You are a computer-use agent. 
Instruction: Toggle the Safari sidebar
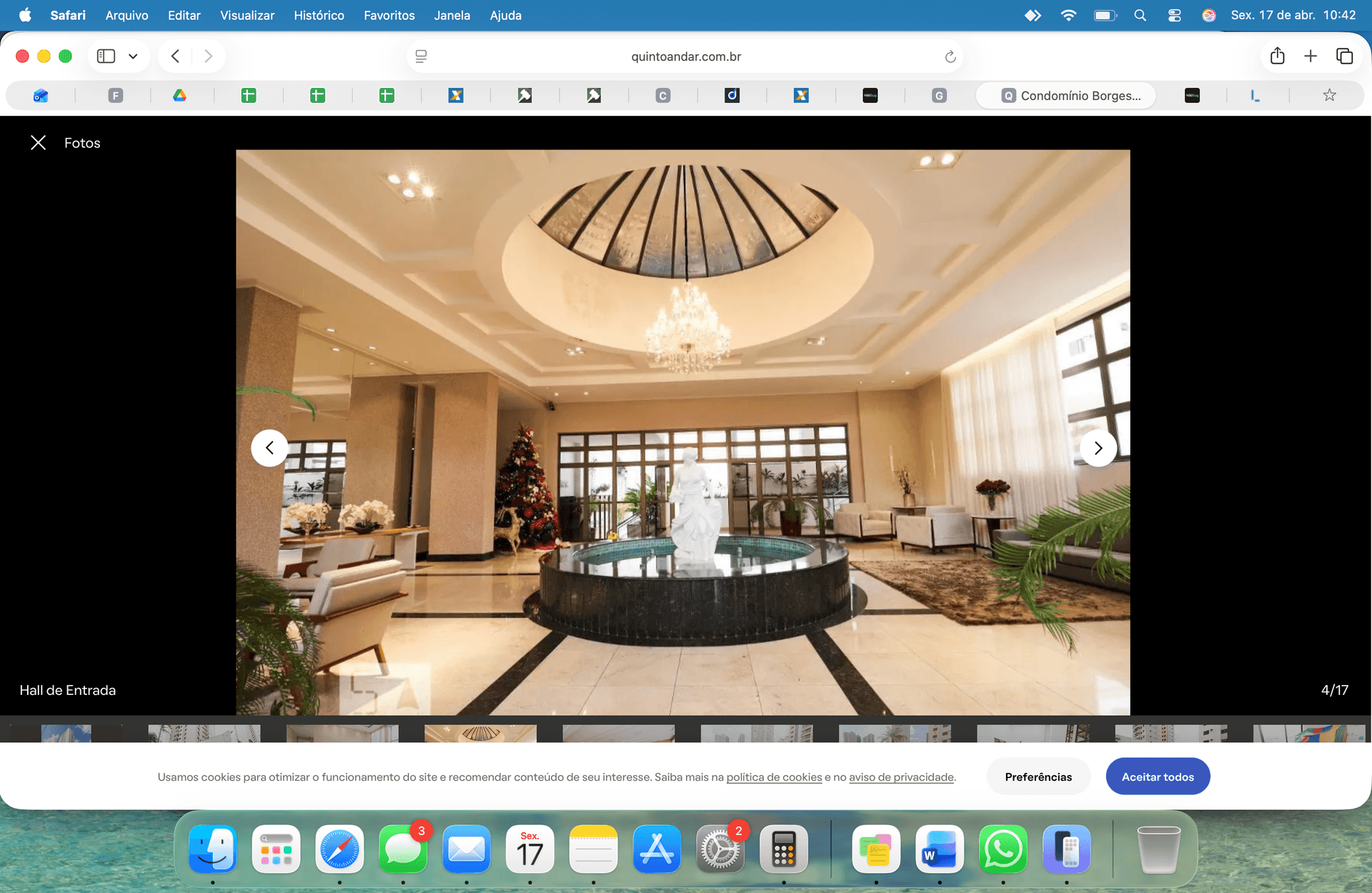[106, 56]
